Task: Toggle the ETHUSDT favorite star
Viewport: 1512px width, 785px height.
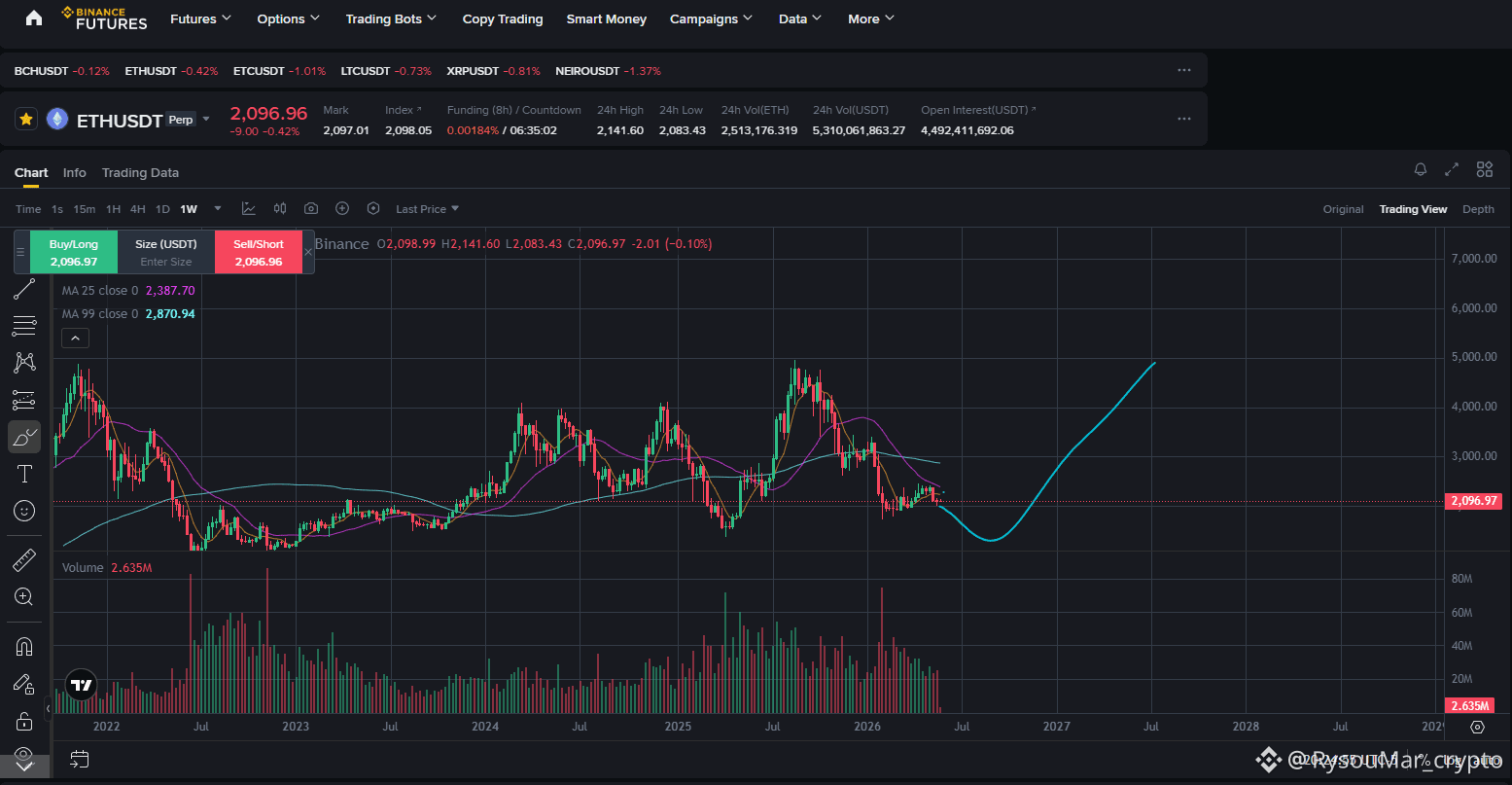Action: 26,119
